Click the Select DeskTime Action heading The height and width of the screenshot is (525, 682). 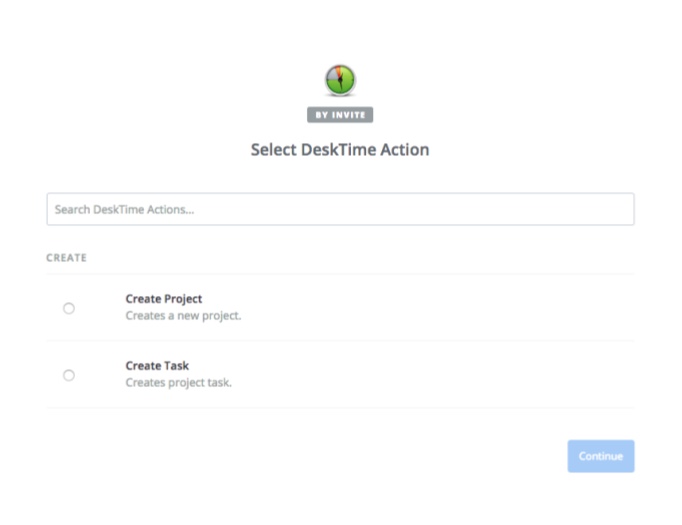coord(340,150)
